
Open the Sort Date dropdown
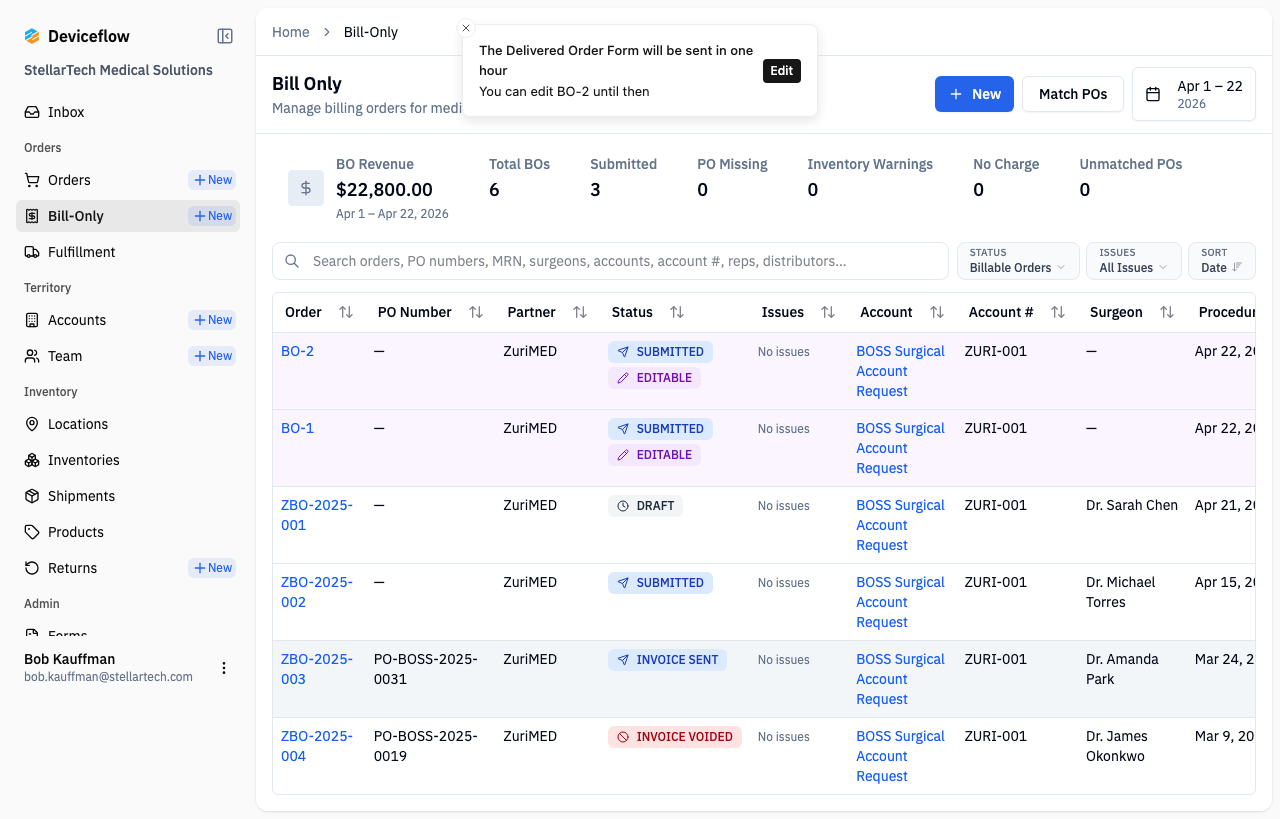(x=1222, y=261)
